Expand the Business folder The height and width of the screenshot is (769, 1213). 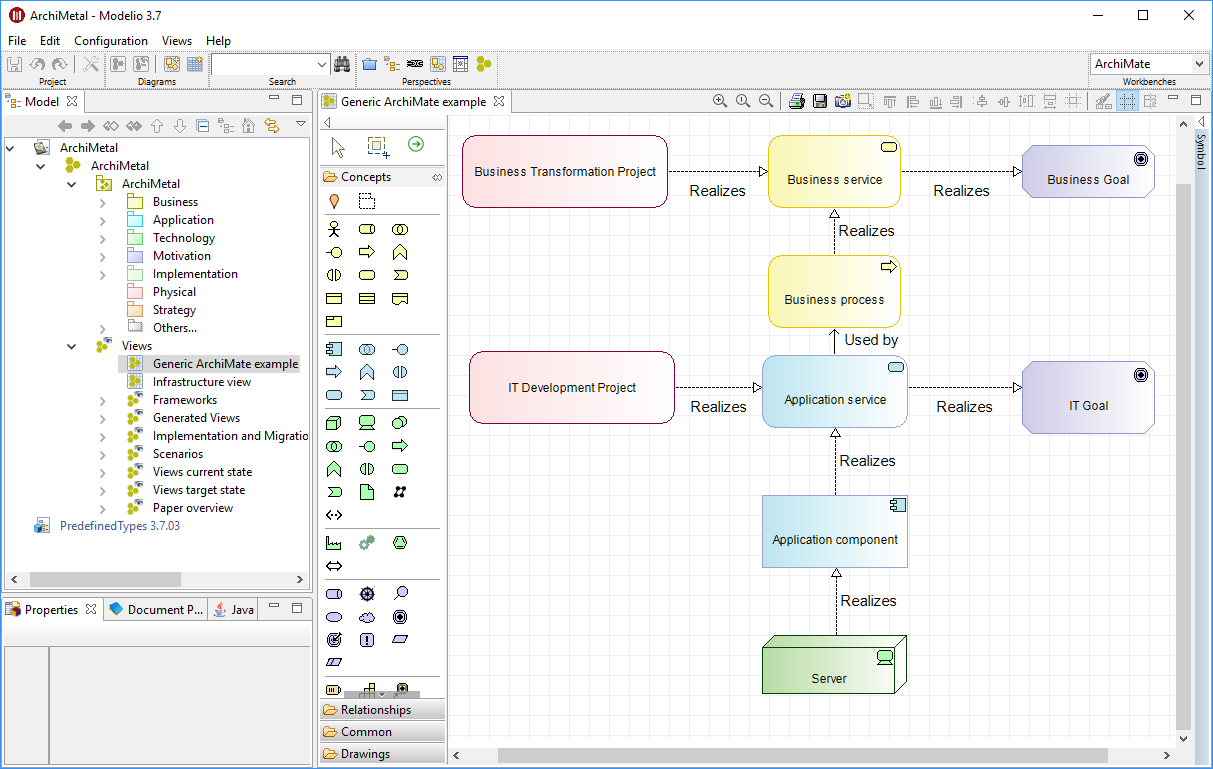click(x=103, y=202)
